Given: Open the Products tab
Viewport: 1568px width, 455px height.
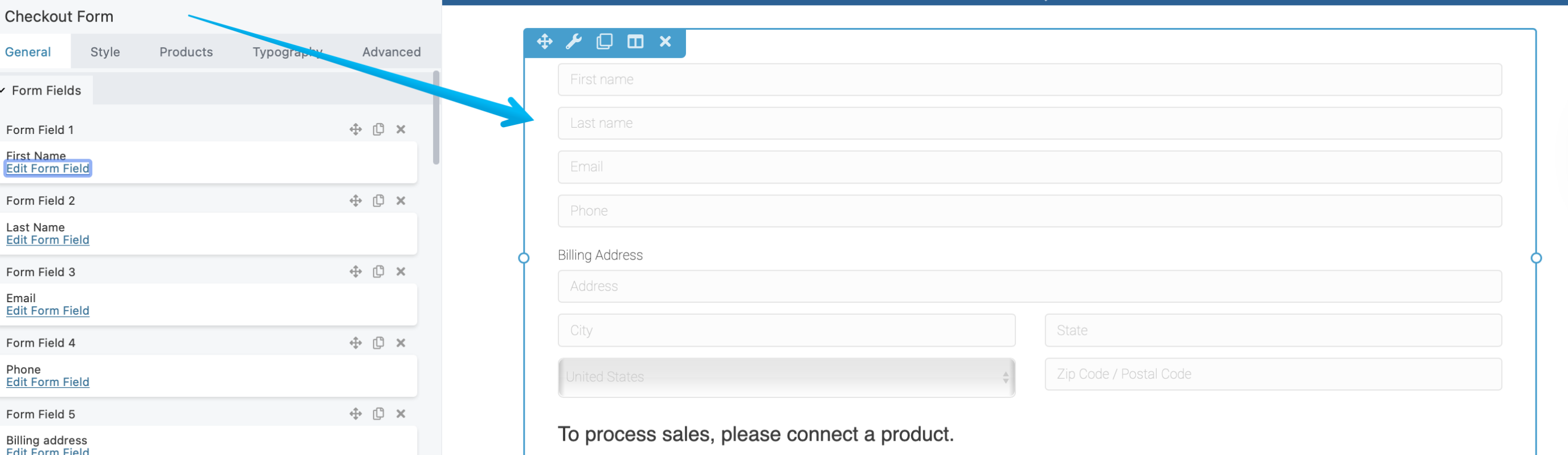Looking at the screenshot, I should 186,52.
